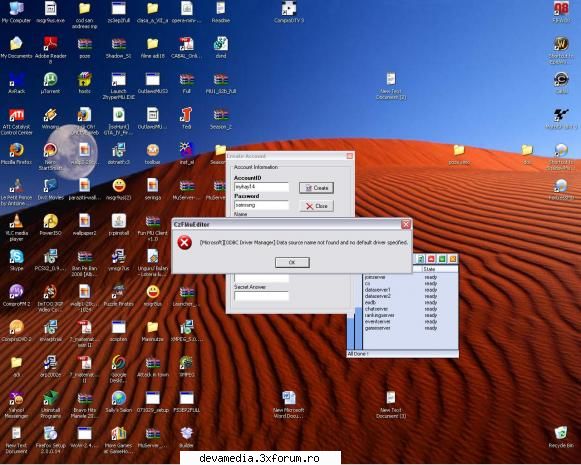Click the red toolbar icon in server list window
This screenshot has width=581, height=465.
pyautogui.click(x=431, y=259)
